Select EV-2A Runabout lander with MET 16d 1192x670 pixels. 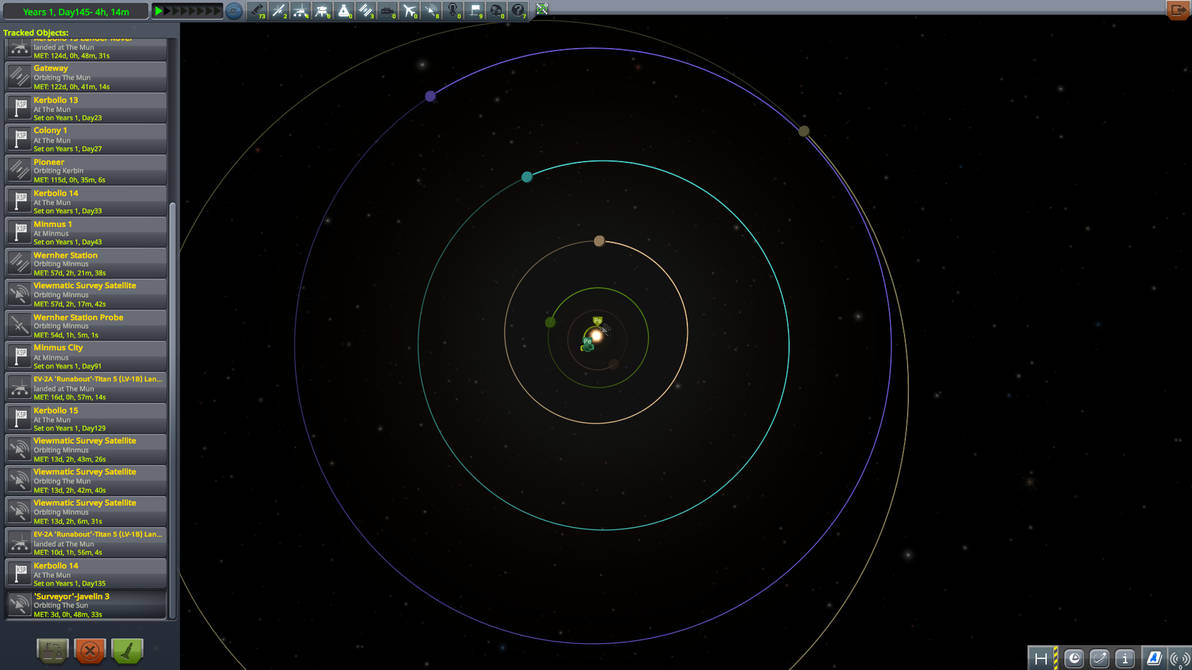click(86, 387)
